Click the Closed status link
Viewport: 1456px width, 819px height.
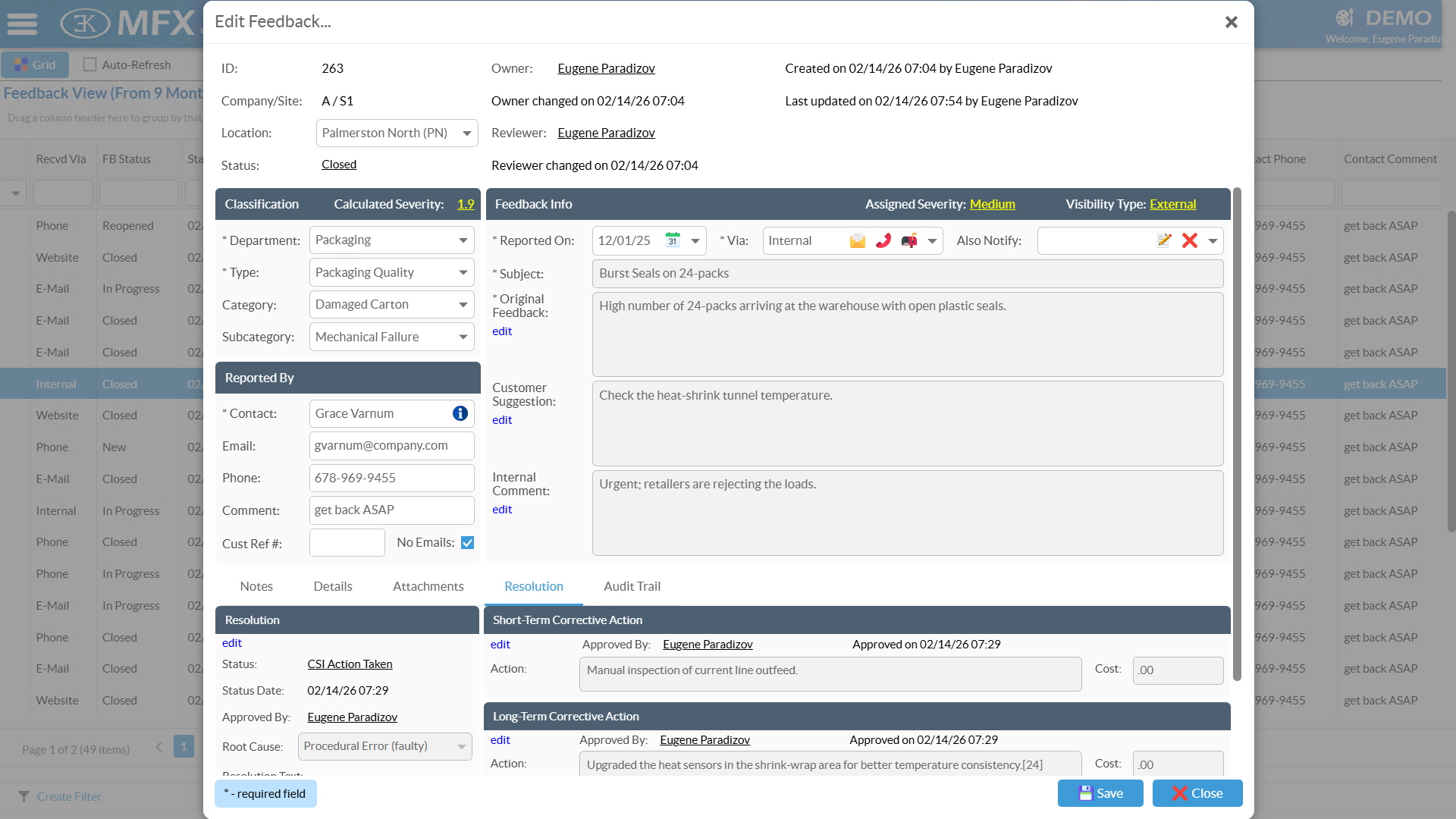click(x=339, y=165)
